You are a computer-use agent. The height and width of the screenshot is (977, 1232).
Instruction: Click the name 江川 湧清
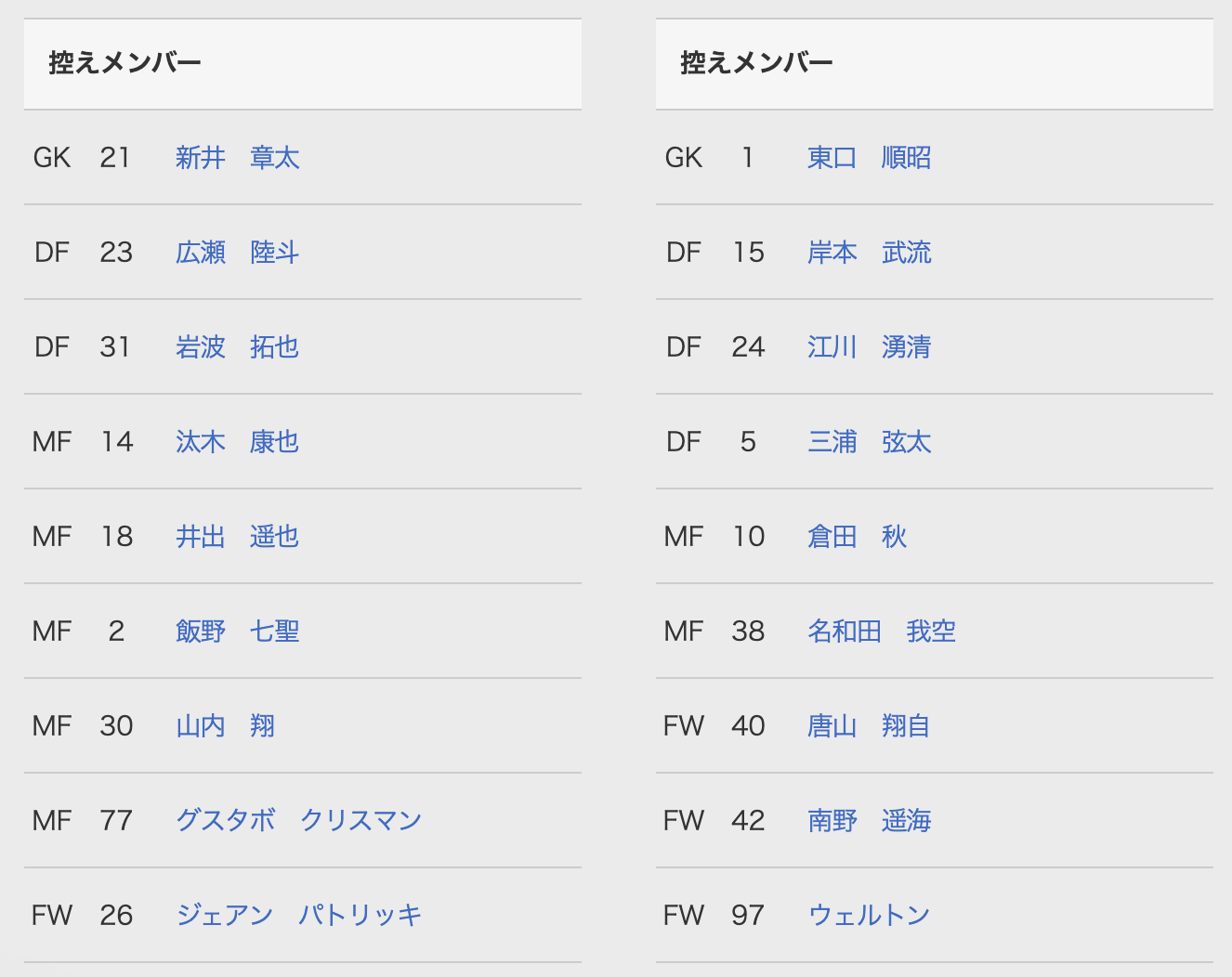[869, 347]
